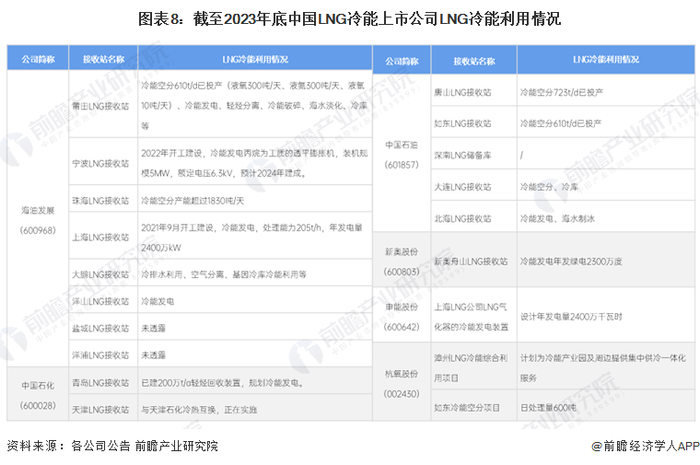Select text starting '2022年开工建设，冷能发电丙烷为工质'

pos(254,163)
